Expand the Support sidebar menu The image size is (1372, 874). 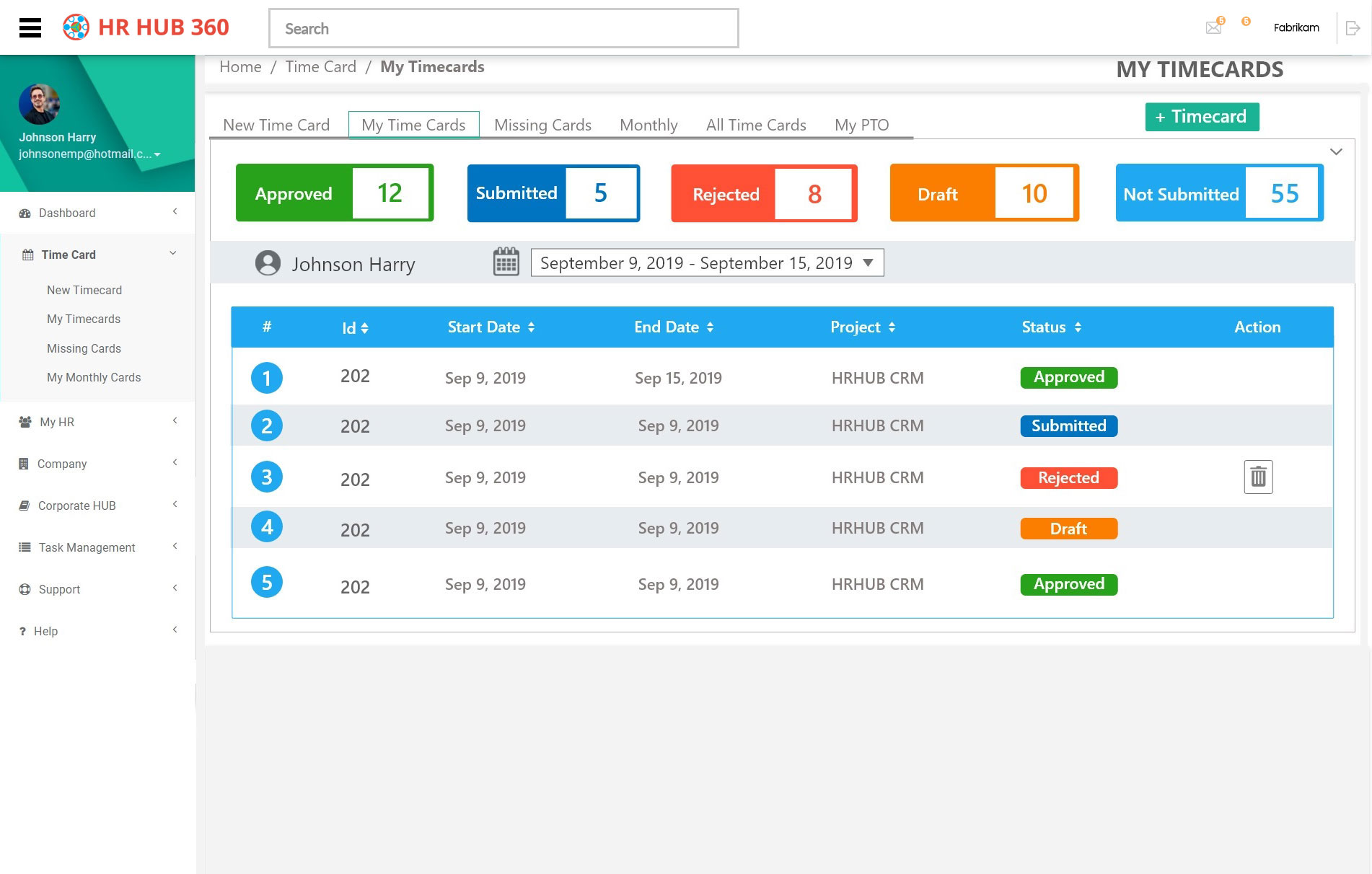[x=175, y=588]
